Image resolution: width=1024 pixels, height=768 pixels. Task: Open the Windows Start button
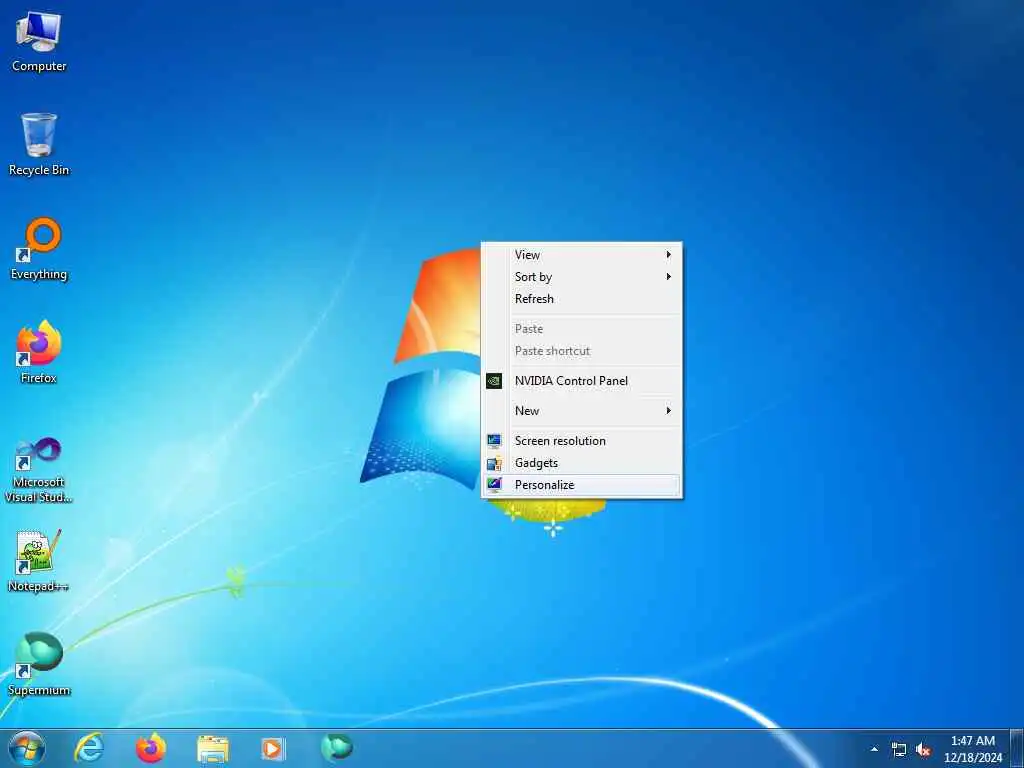(27, 748)
